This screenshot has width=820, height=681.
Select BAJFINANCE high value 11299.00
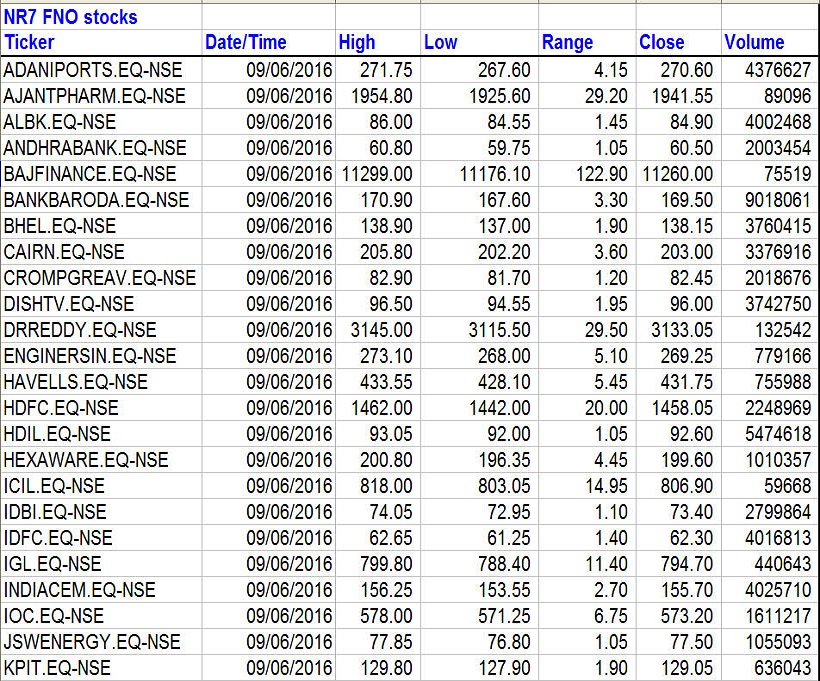pyautogui.click(x=375, y=173)
